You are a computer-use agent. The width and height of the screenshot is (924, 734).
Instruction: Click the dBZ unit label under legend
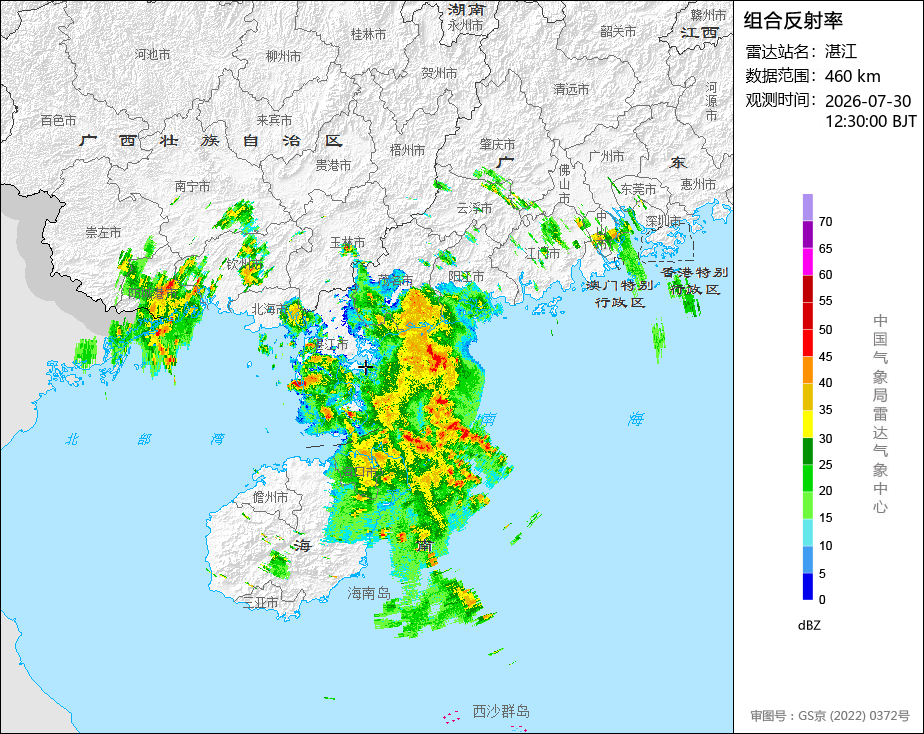coord(809,626)
